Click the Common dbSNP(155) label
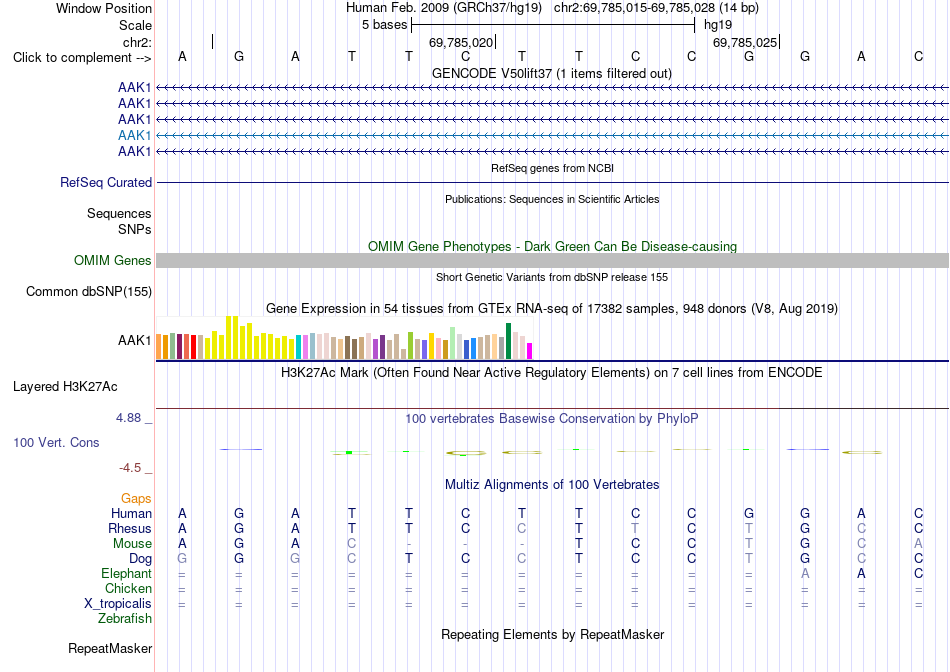Screen dimensions: 950x672 (88, 291)
